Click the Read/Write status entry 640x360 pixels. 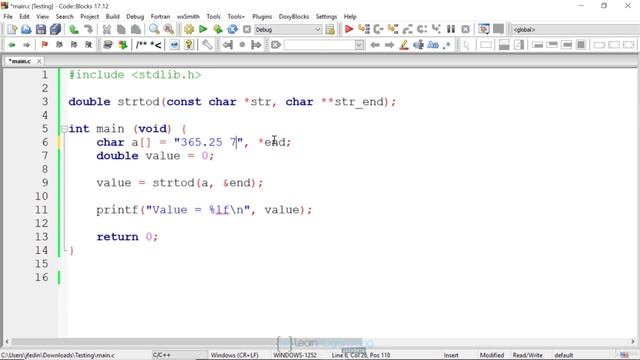coord(527,355)
